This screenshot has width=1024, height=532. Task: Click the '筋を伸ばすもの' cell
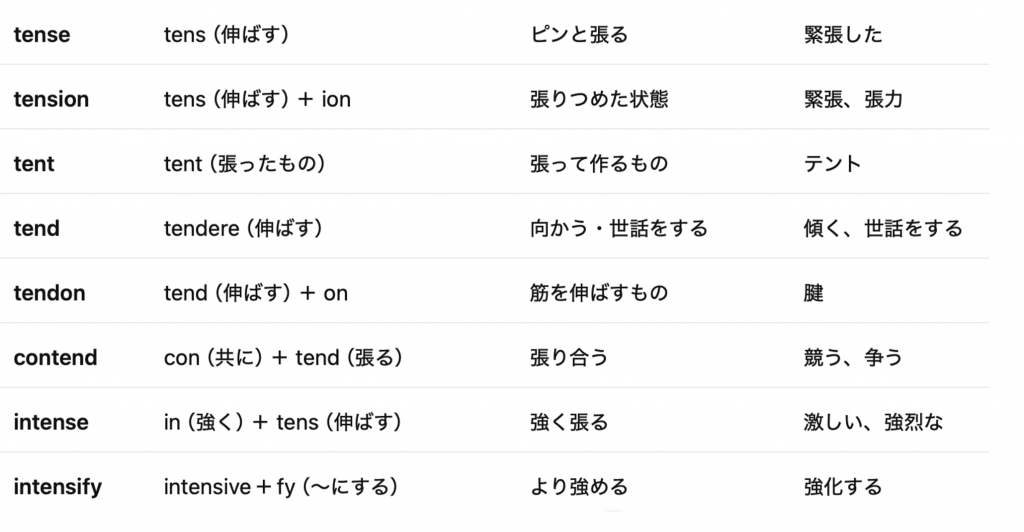coord(599,293)
